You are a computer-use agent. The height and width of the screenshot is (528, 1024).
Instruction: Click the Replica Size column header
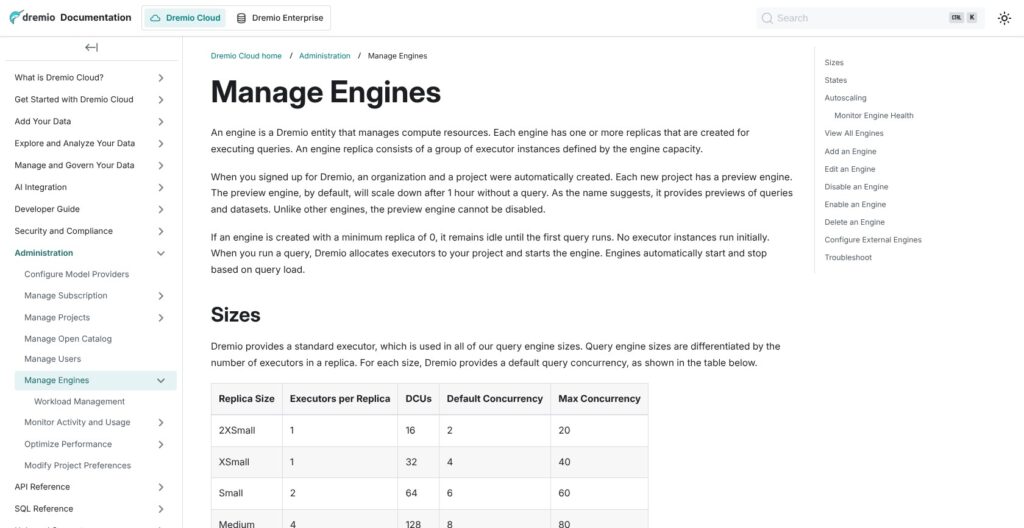tap(246, 399)
